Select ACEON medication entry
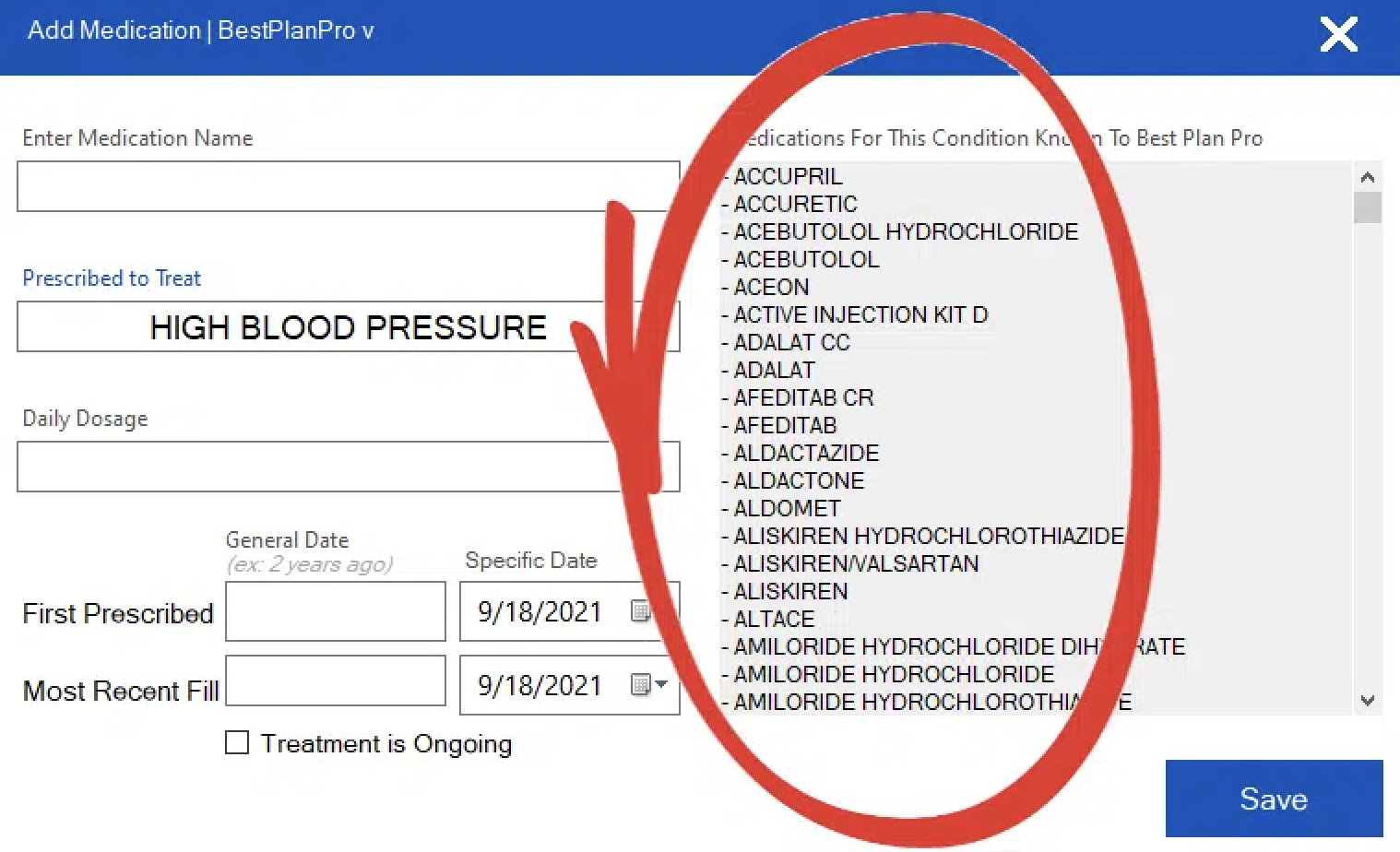 coord(771,287)
